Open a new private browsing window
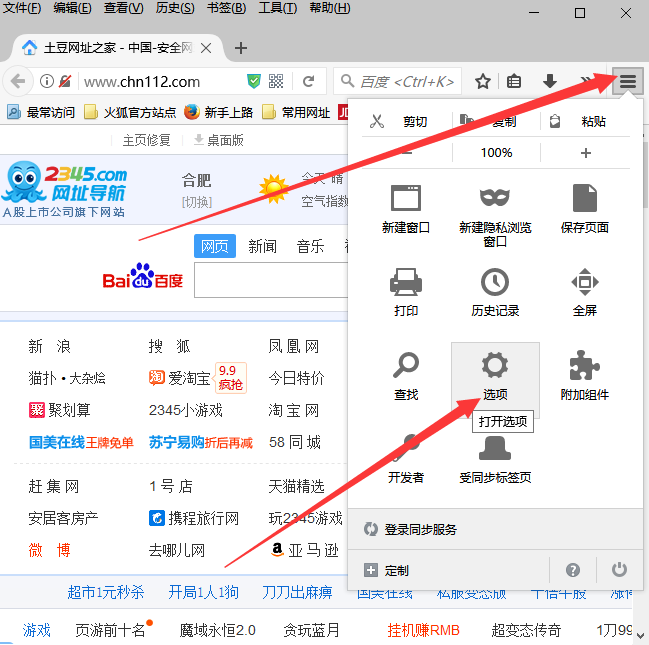Image resolution: width=649 pixels, height=645 pixels. click(495, 216)
